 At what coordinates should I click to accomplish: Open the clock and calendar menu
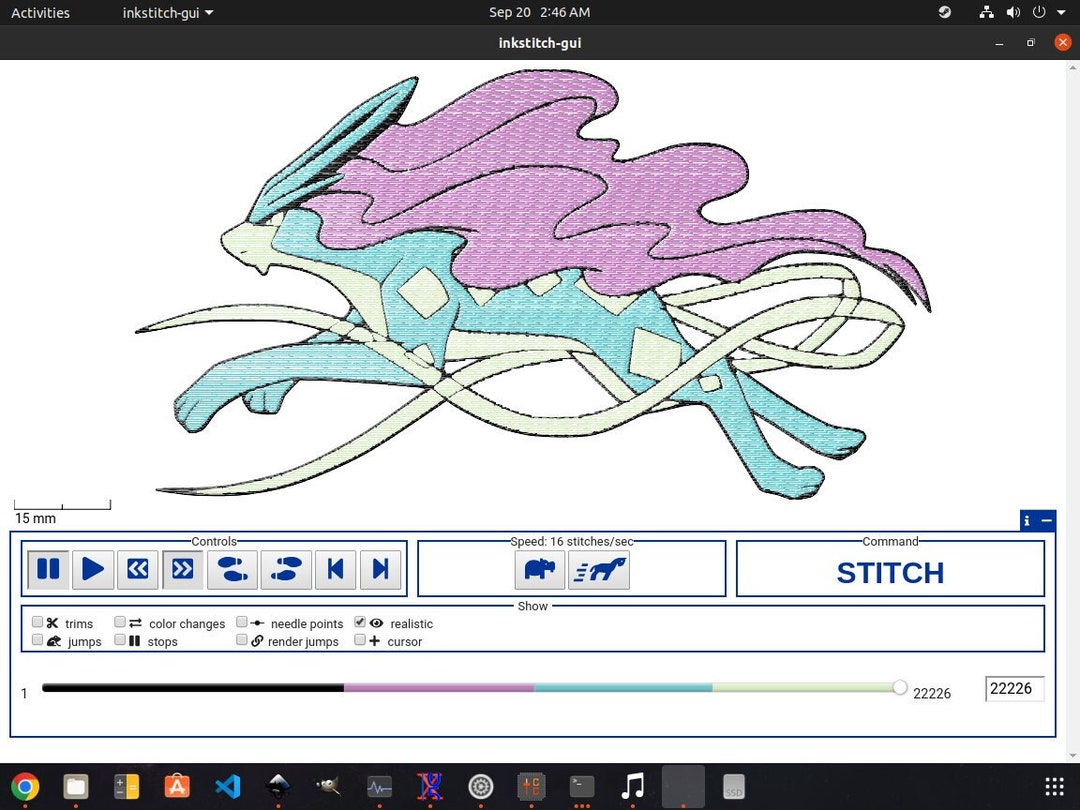pos(539,12)
